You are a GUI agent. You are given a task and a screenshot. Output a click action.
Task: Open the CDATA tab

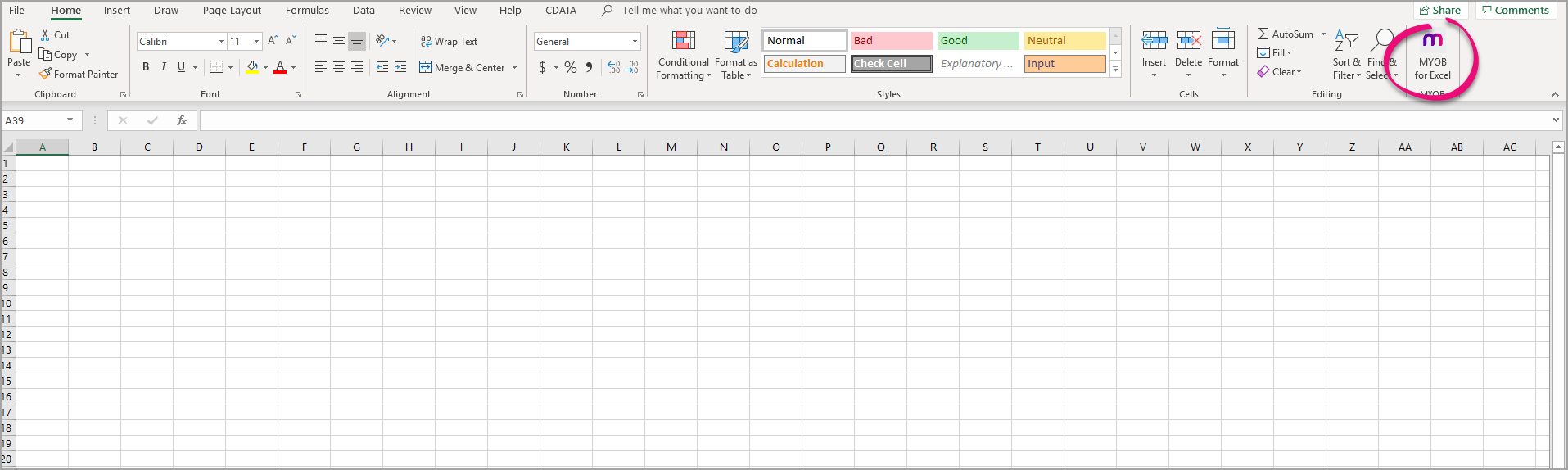point(561,11)
